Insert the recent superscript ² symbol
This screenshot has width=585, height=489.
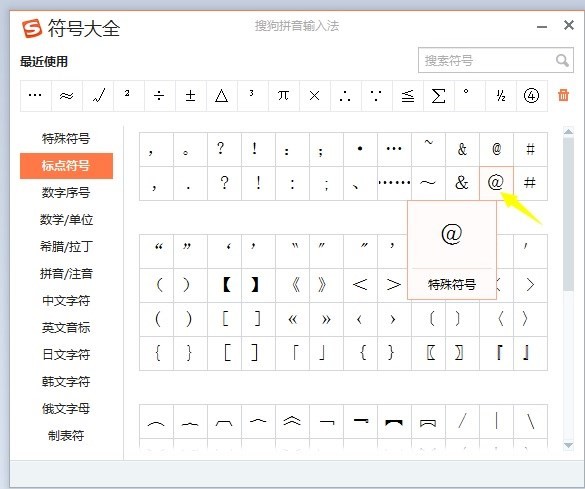pyautogui.click(x=129, y=96)
